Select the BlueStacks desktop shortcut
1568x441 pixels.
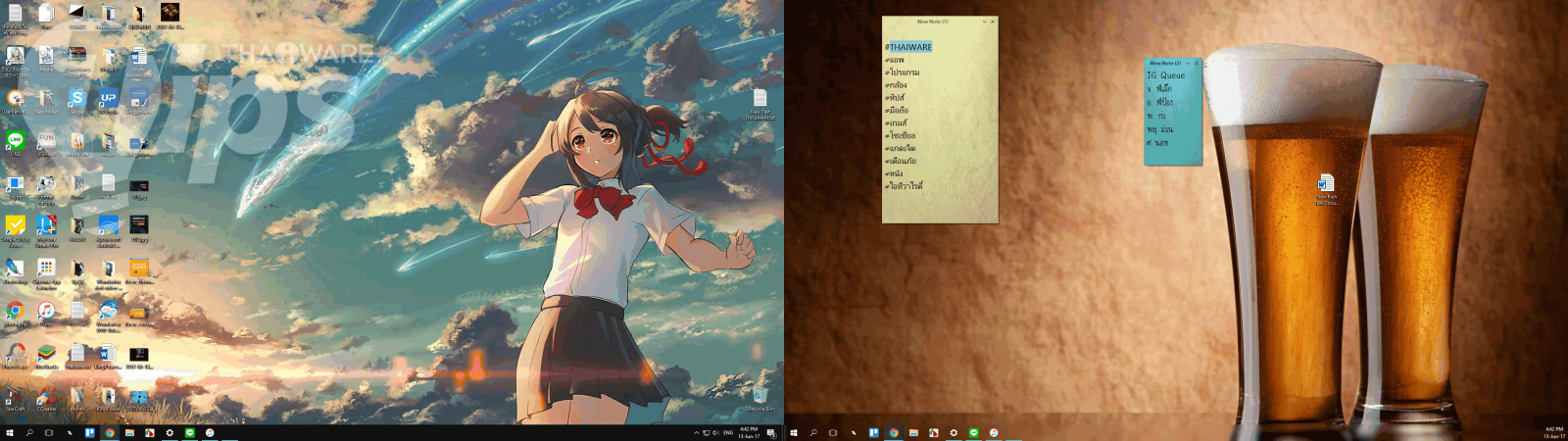(46, 353)
